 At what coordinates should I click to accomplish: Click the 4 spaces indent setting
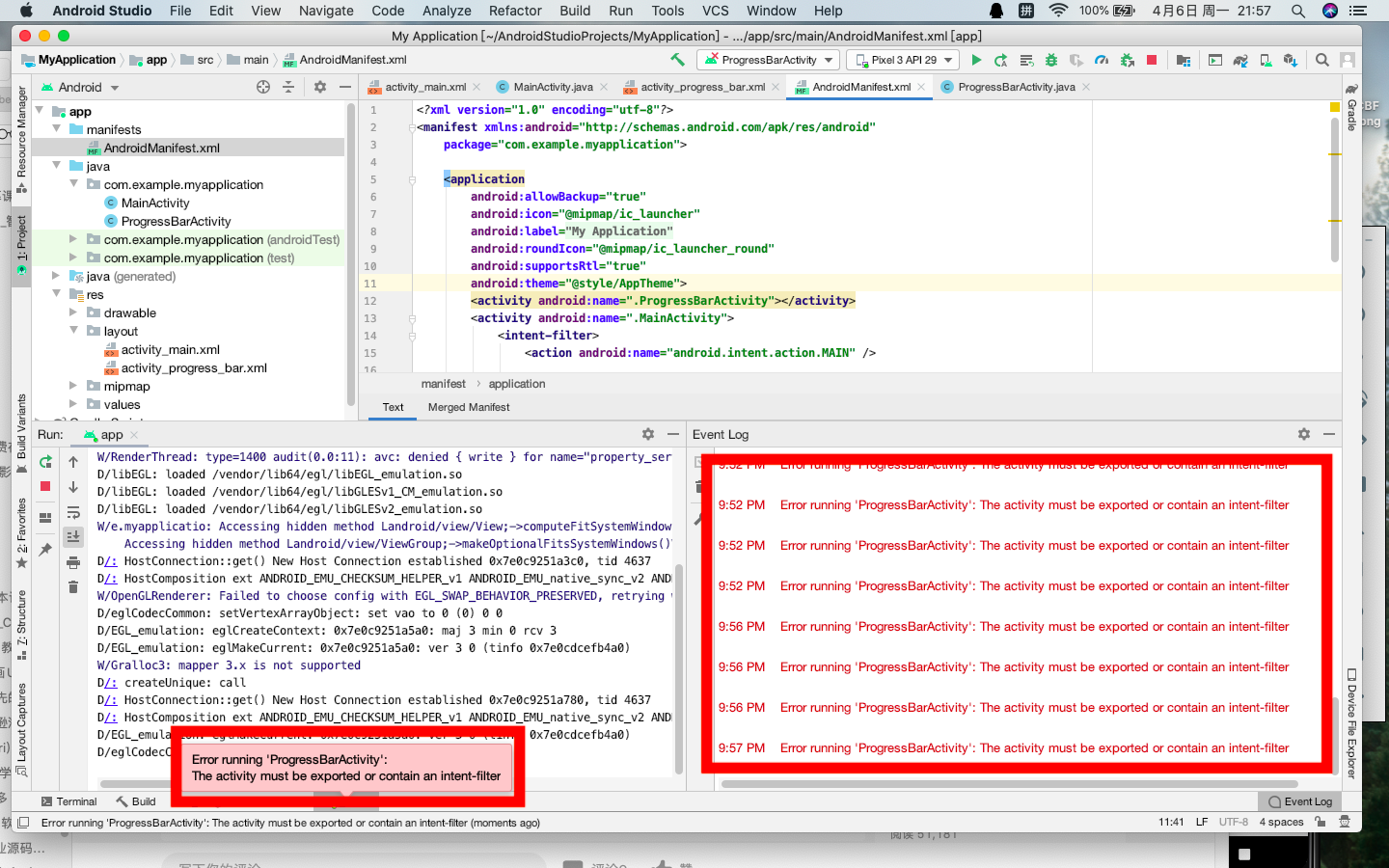point(1281,823)
